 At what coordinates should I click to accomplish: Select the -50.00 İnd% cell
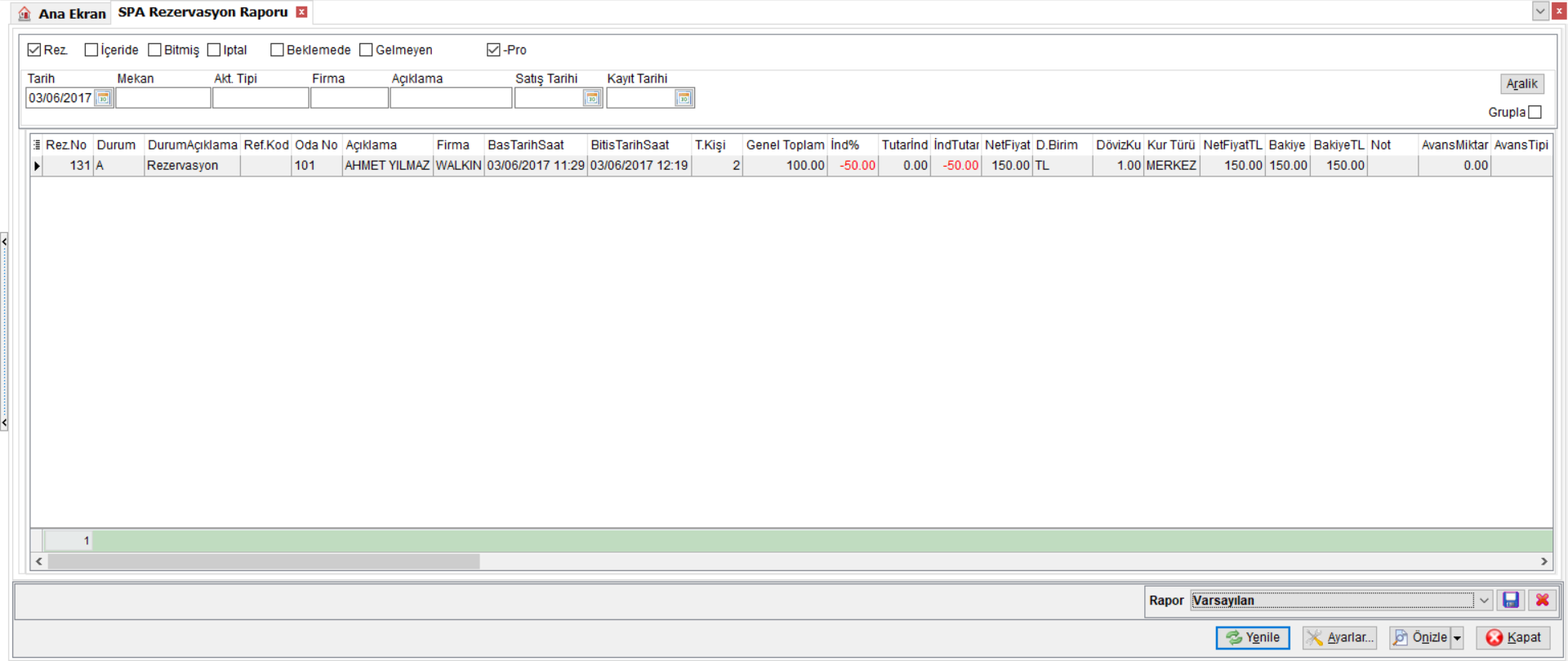point(853,166)
